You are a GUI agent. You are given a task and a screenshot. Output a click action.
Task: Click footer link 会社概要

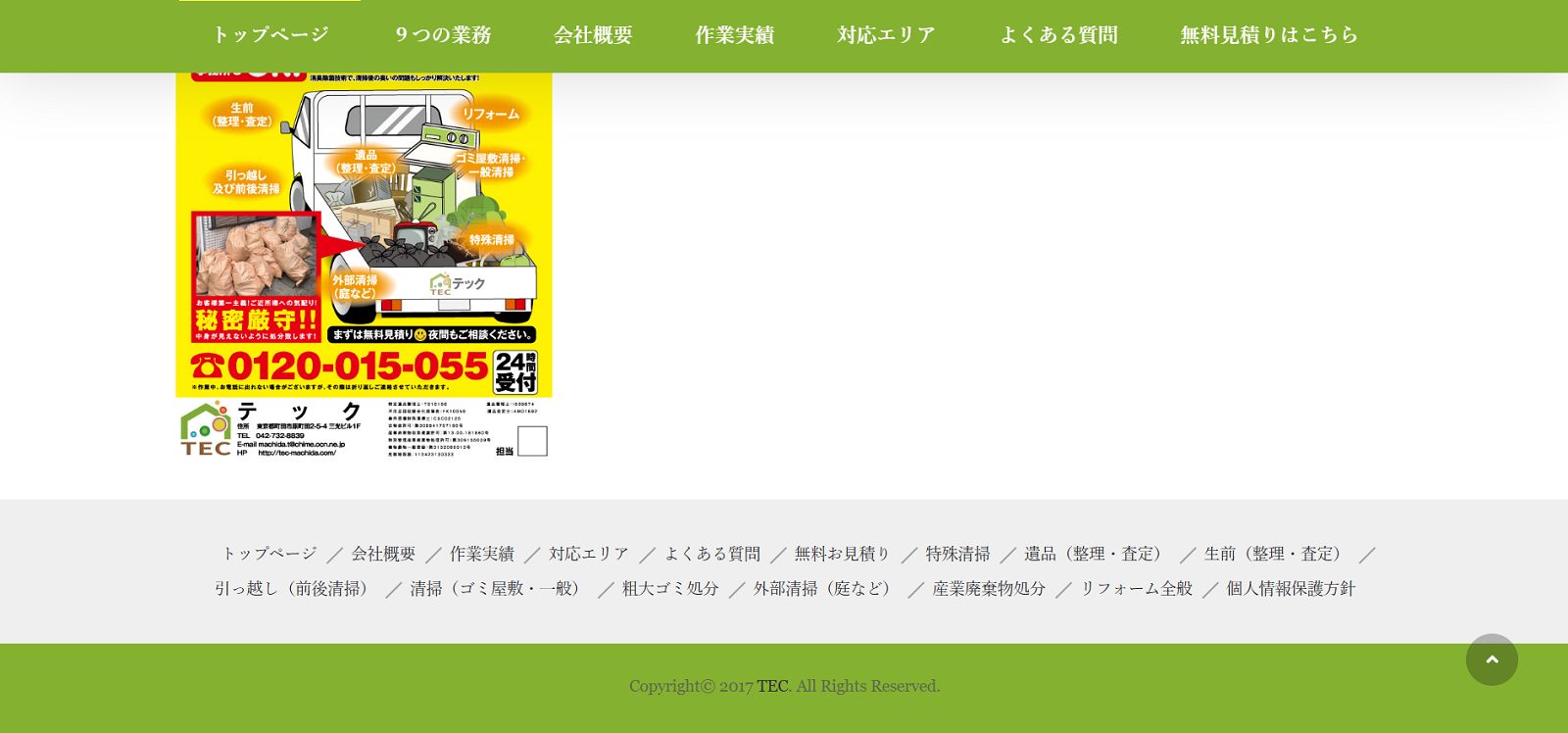tap(383, 554)
